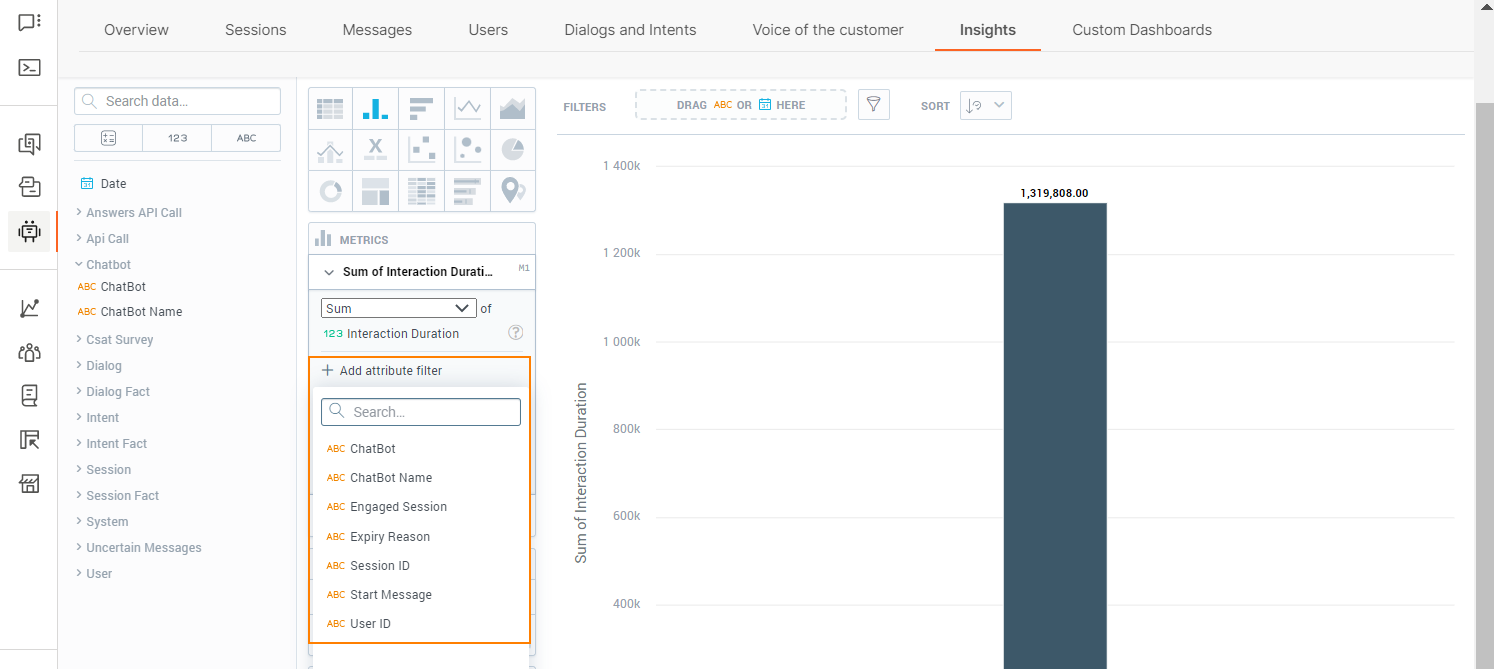Viewport: 1494px width, 669px height.
Task: Open the filter funnel icon beside FILTERS
Action: tap(873, 104)
